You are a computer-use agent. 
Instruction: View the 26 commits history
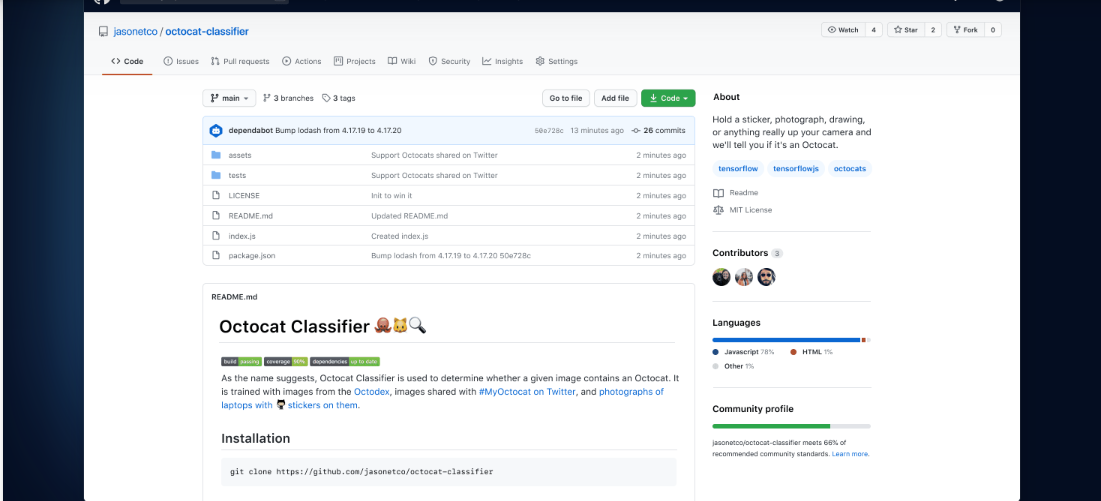659,131
